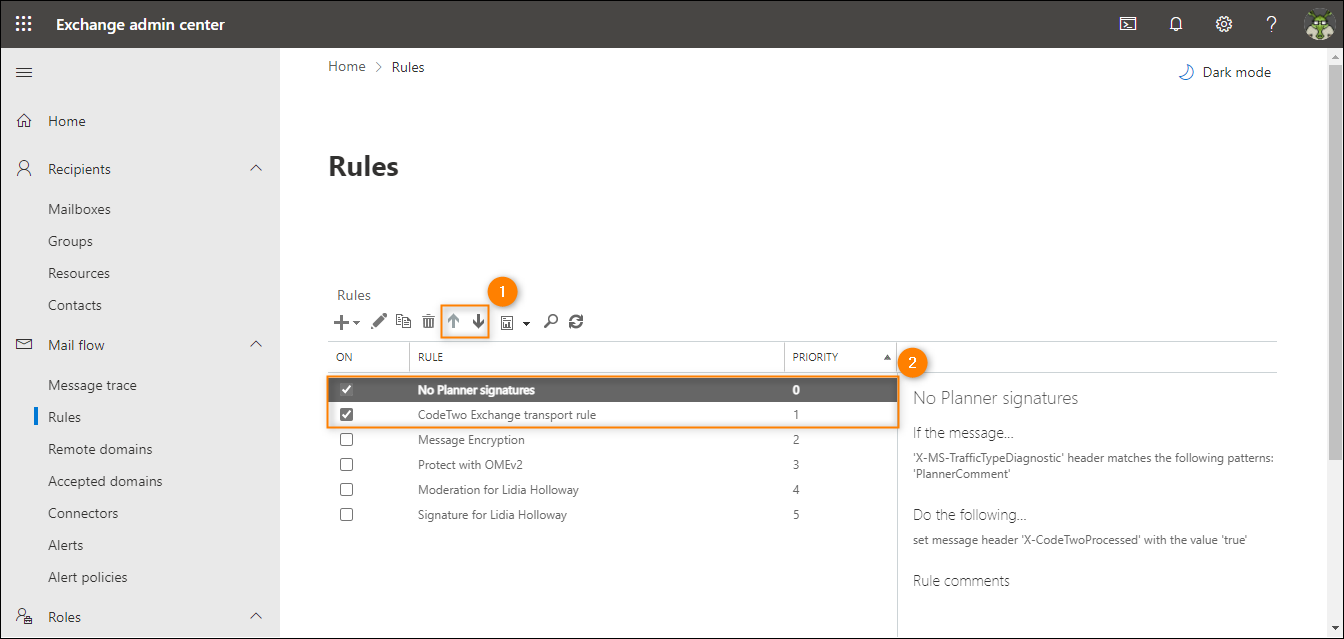Create a new rule with the plus icon
Image resolution: width=1344 pixels, height=639 pixels.
point(340,322)
